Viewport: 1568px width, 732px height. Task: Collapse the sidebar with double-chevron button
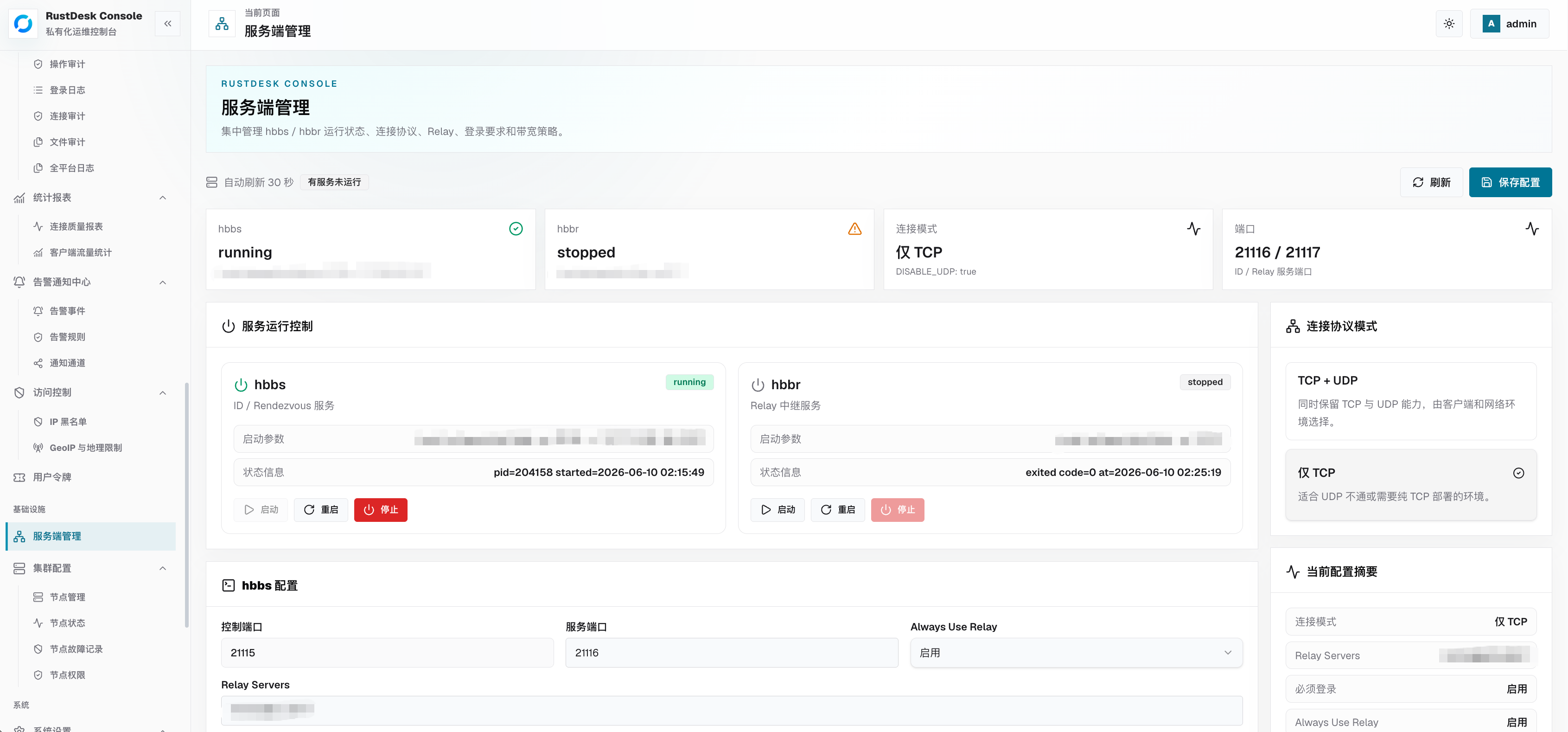(x=167, y=24)
